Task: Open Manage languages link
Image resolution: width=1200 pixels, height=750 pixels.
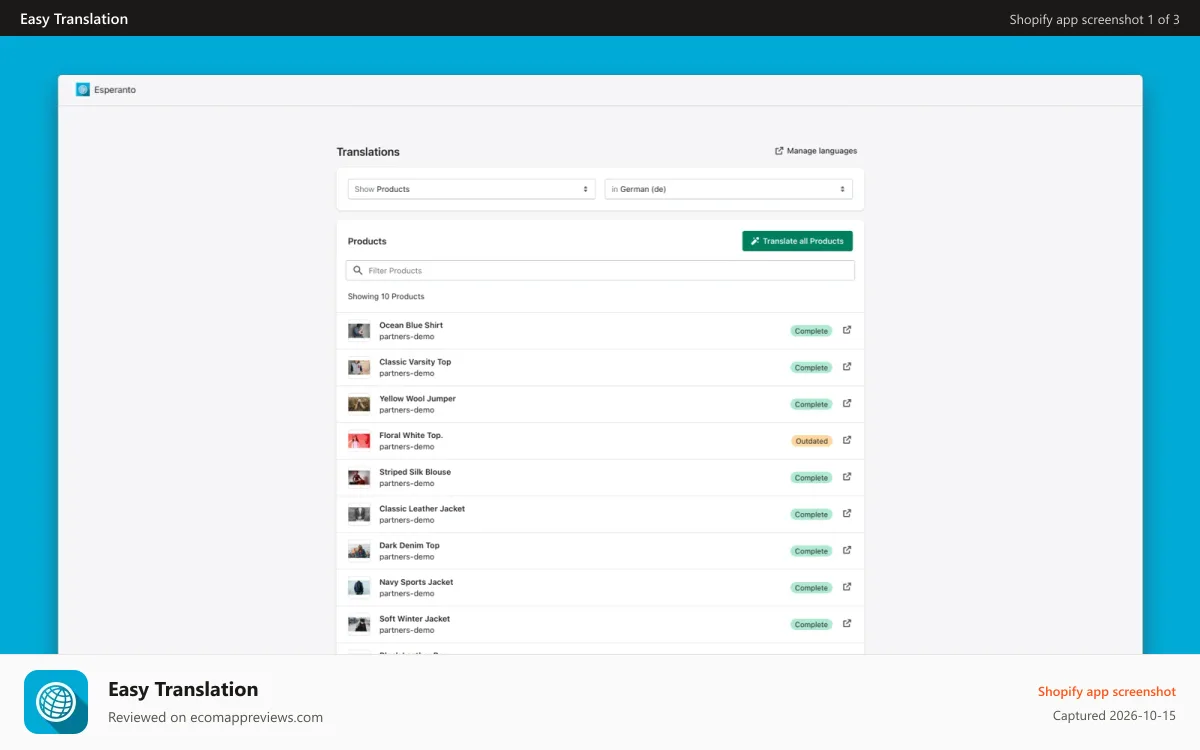Action: click(x=816, y=151)
